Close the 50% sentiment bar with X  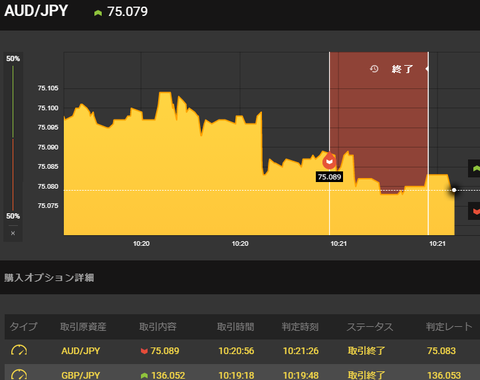pos(13,233)
